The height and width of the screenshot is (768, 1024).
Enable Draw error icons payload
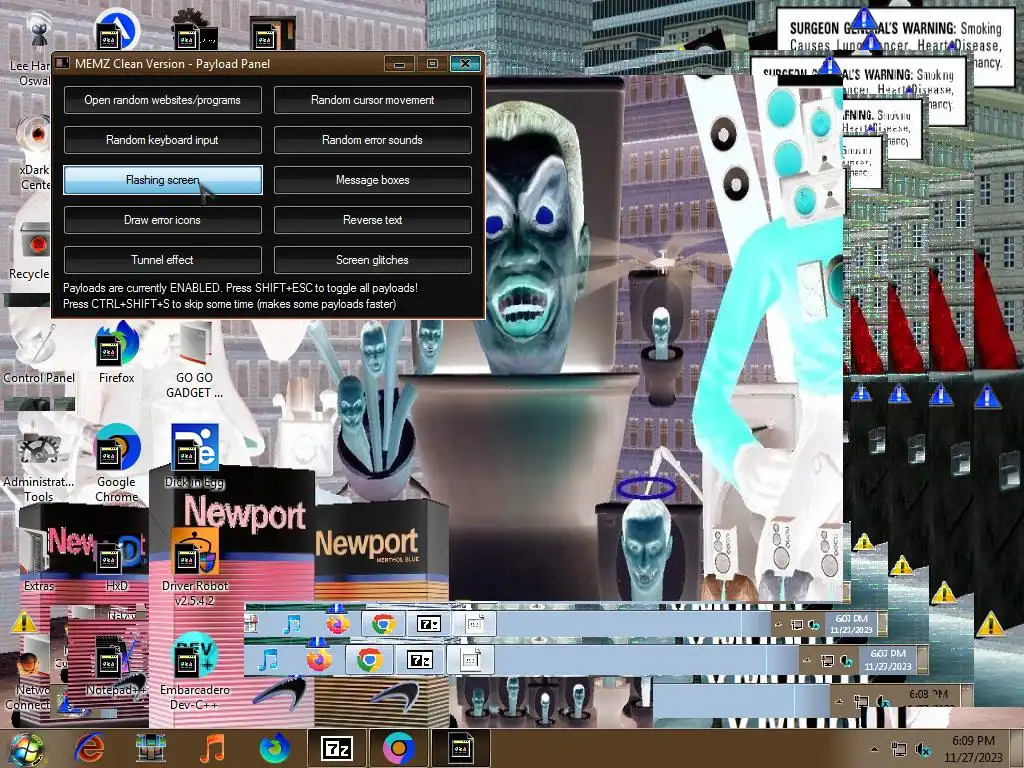click(163, 220)
